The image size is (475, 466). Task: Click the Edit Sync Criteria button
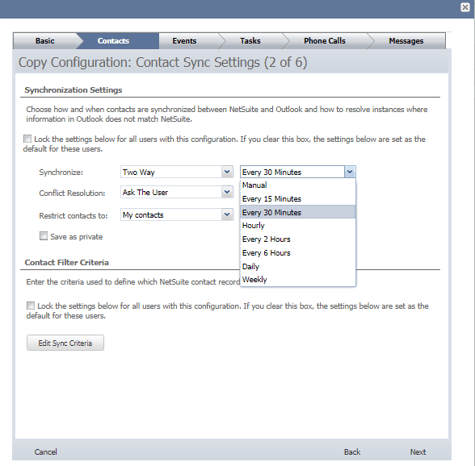coord(65,343)
